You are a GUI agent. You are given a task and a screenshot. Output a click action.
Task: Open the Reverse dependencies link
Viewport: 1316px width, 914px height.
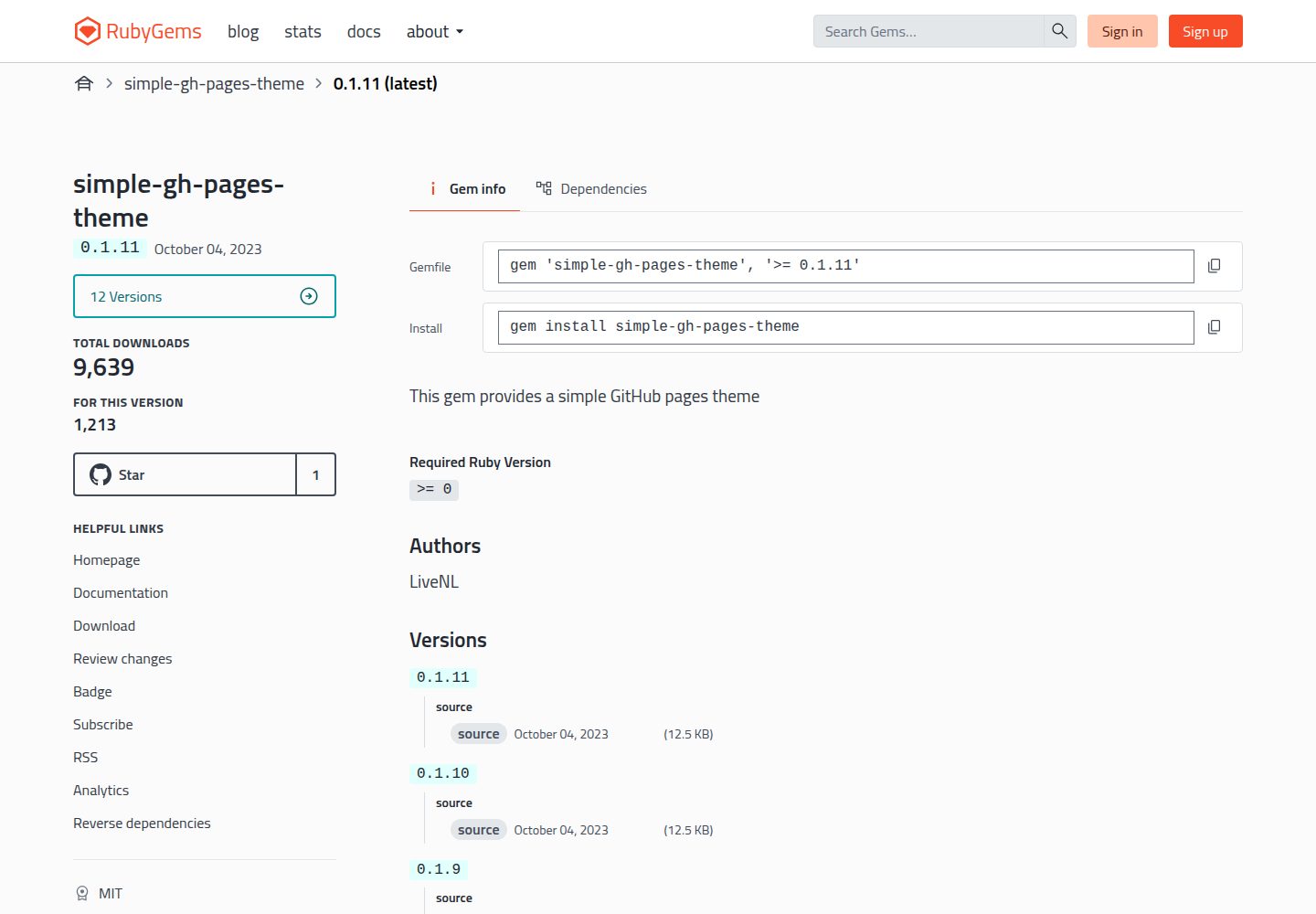pyautogui.click(x=142, y=823)
